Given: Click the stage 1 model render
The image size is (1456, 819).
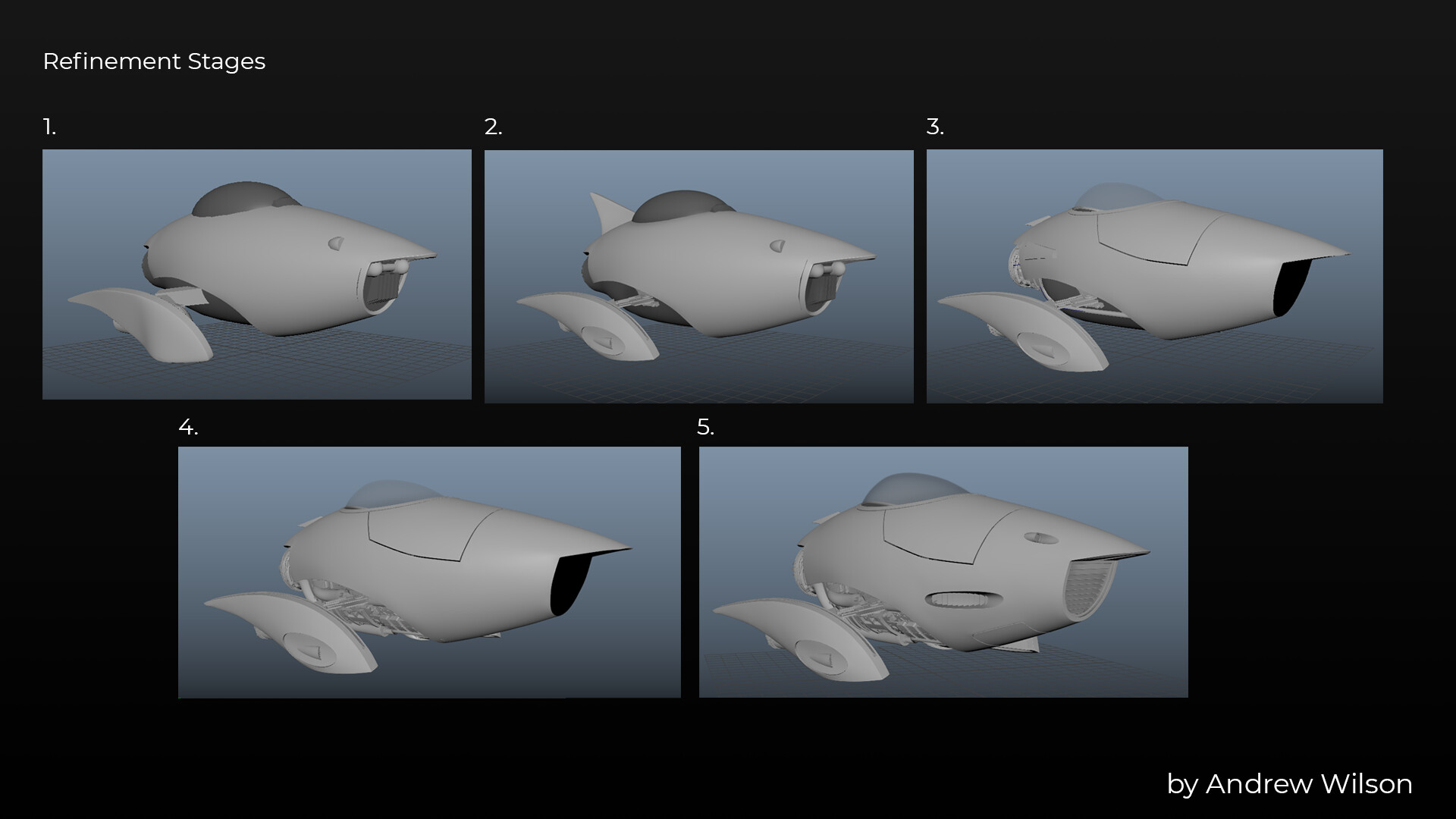Looking at the screenshot, I should pyautogui.click(x=256, y=274).
